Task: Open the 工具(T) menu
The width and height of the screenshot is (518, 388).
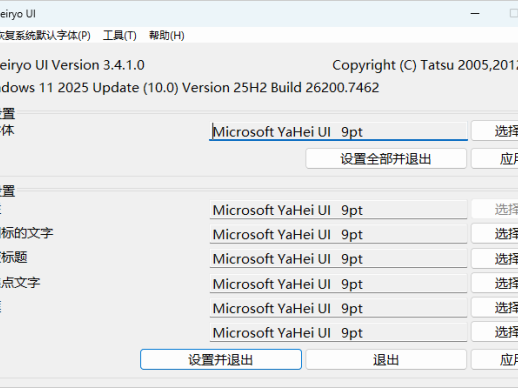Action: [120, 35]
